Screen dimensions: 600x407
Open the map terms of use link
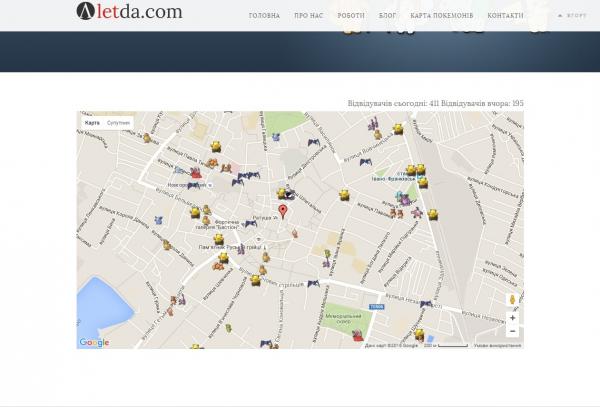[495, 345]
